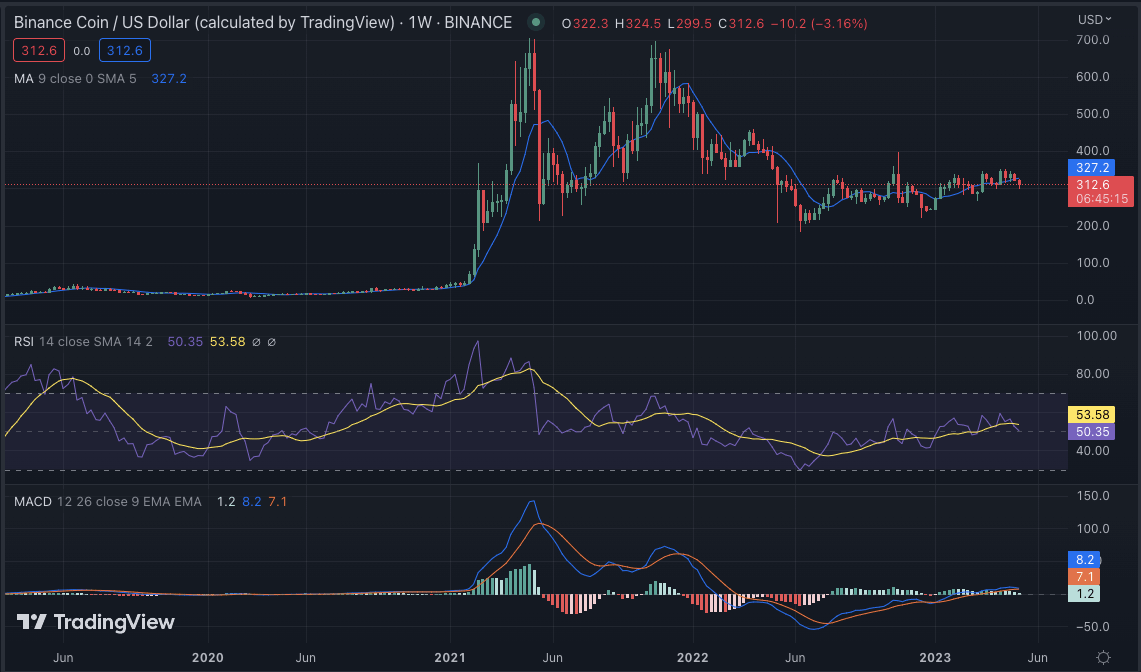Click the 80.00 RSI axis label
This screenshot has width=1141, height=672.
(1093, 373)
